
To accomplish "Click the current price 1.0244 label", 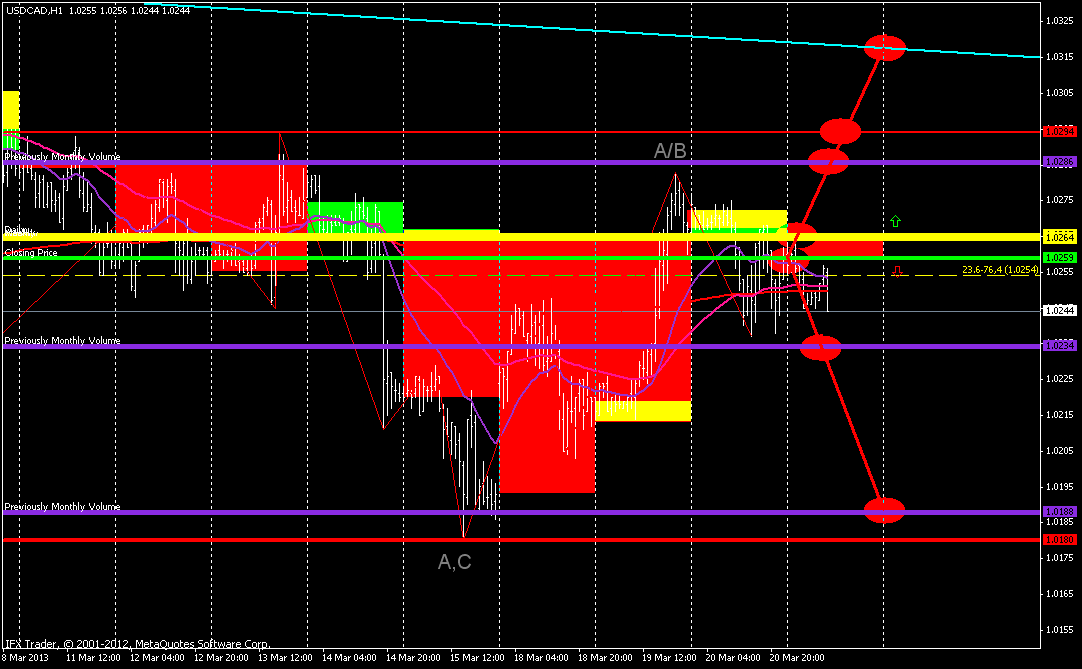I will pyautogui.click(x=1060, y=311).
